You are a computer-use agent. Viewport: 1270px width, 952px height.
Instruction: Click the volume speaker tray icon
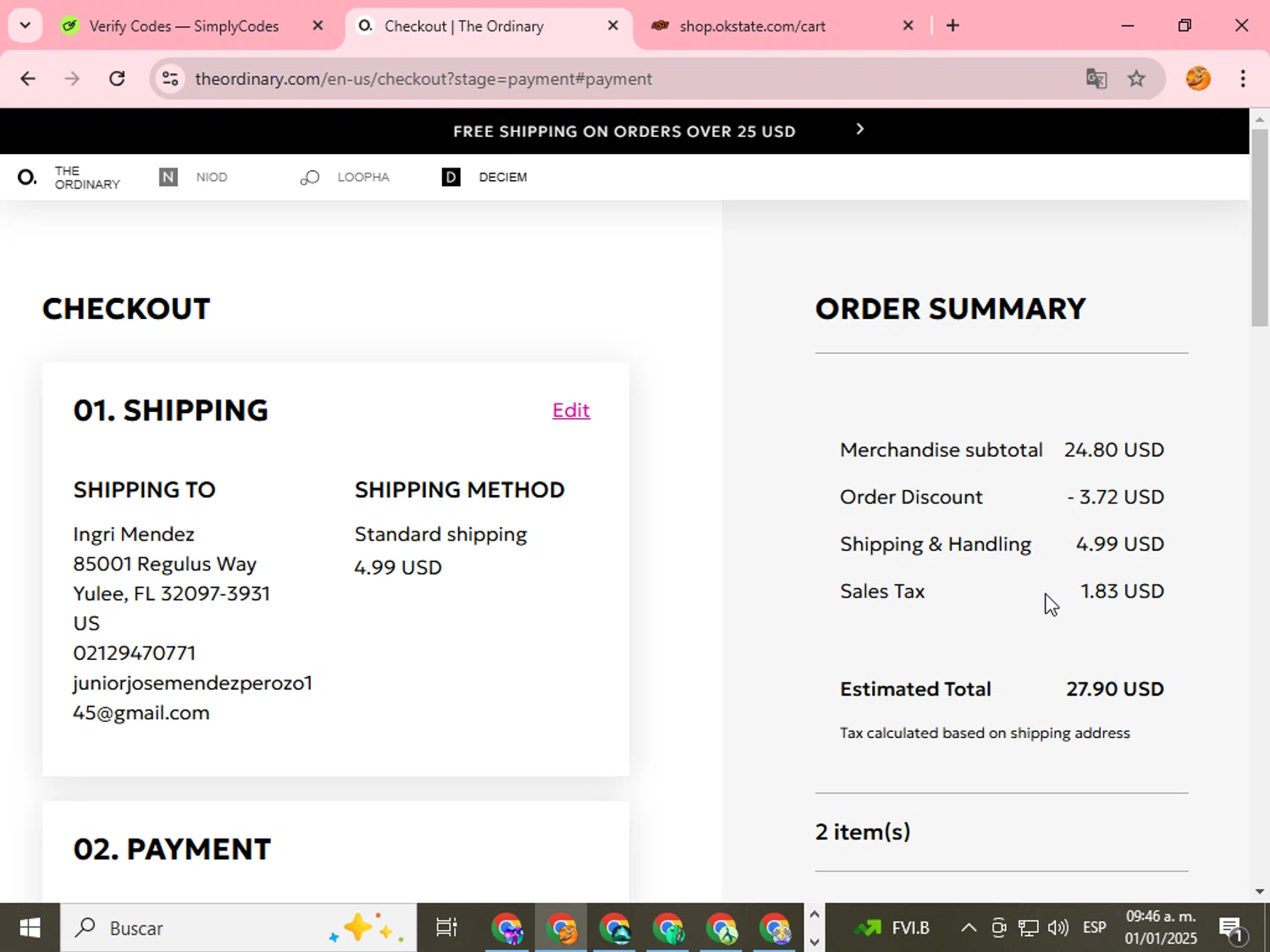click(x=1058, y=928)
